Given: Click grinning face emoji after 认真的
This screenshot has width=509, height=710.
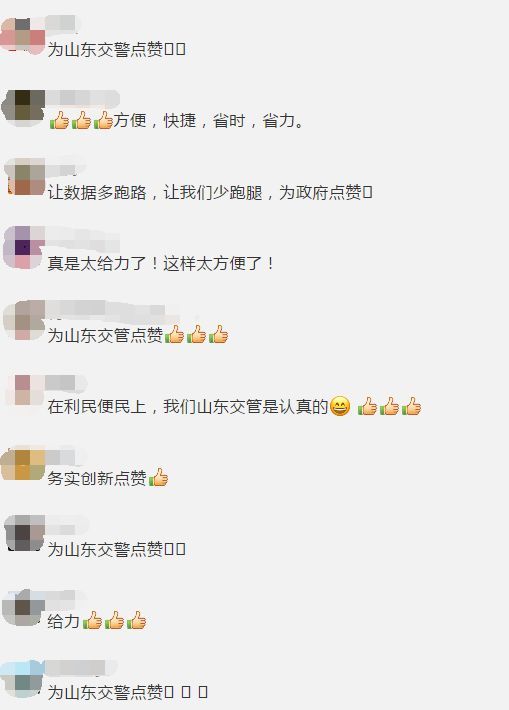Looking at the screenshot, I should (x=340, y=406).
